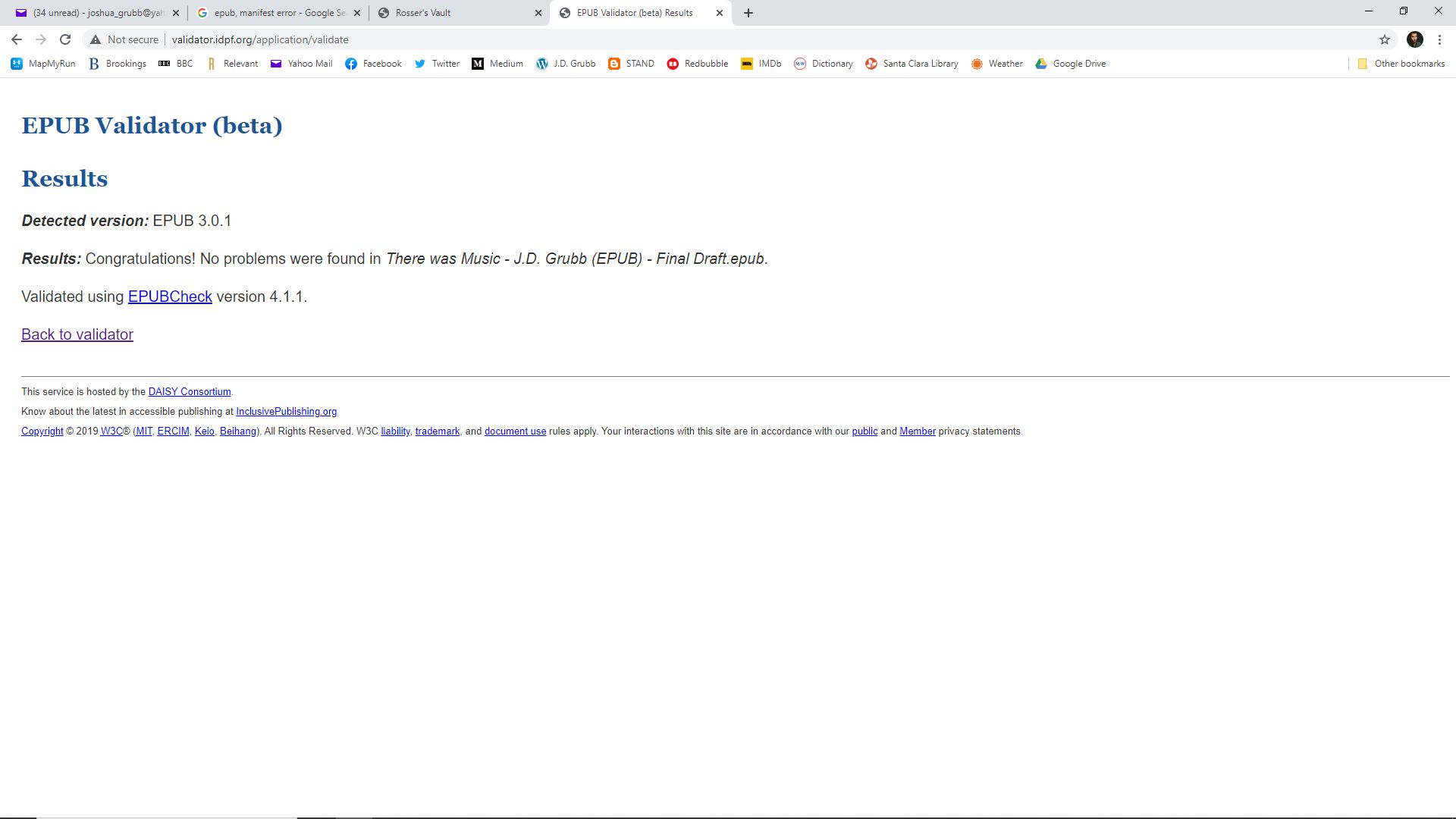Open the Chrome three-dot menu
This screenshot has width=1456, height=819.
pos(1439,39)
